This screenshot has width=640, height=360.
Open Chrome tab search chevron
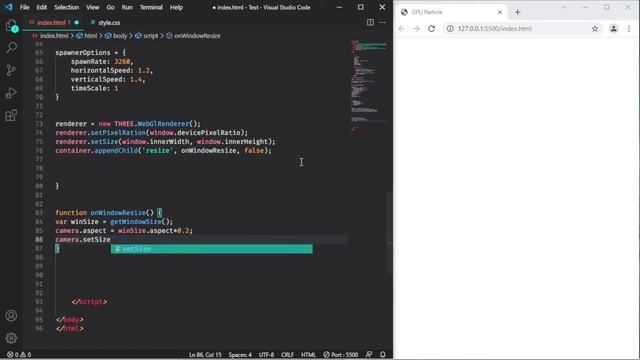pyautogui.click(x=564, y=7)
